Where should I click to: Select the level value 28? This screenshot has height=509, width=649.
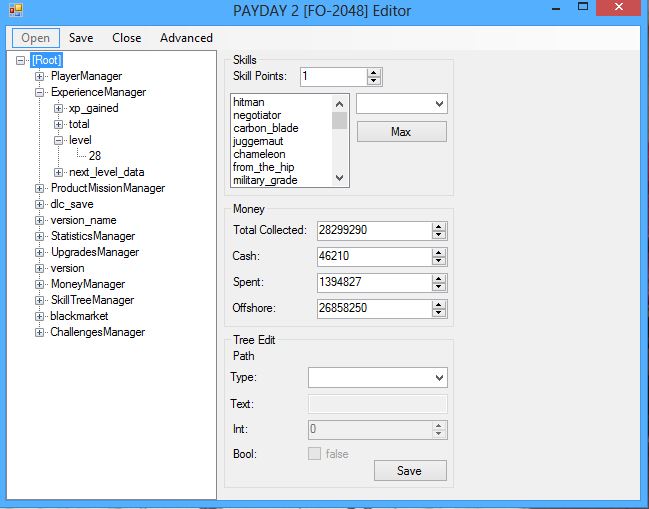[x=94, y=156]
